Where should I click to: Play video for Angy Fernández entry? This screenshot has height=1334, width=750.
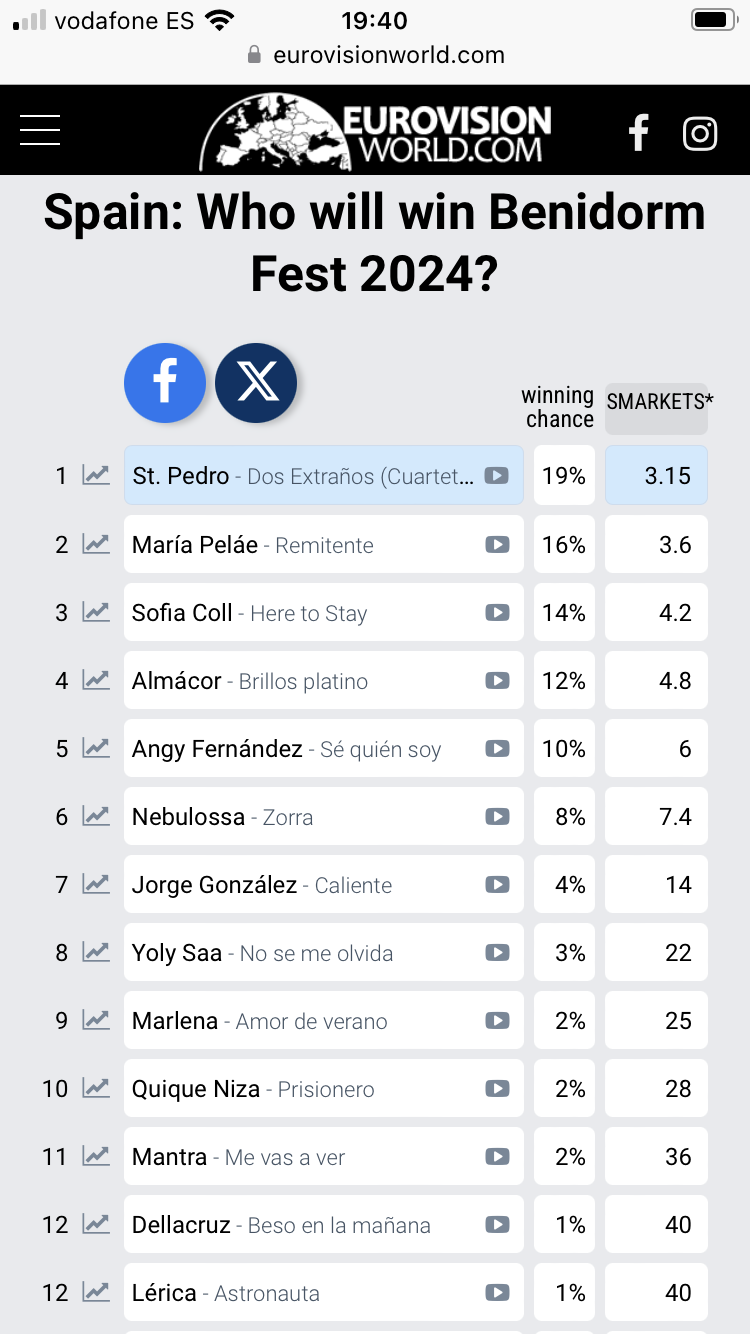click(497, 748)
